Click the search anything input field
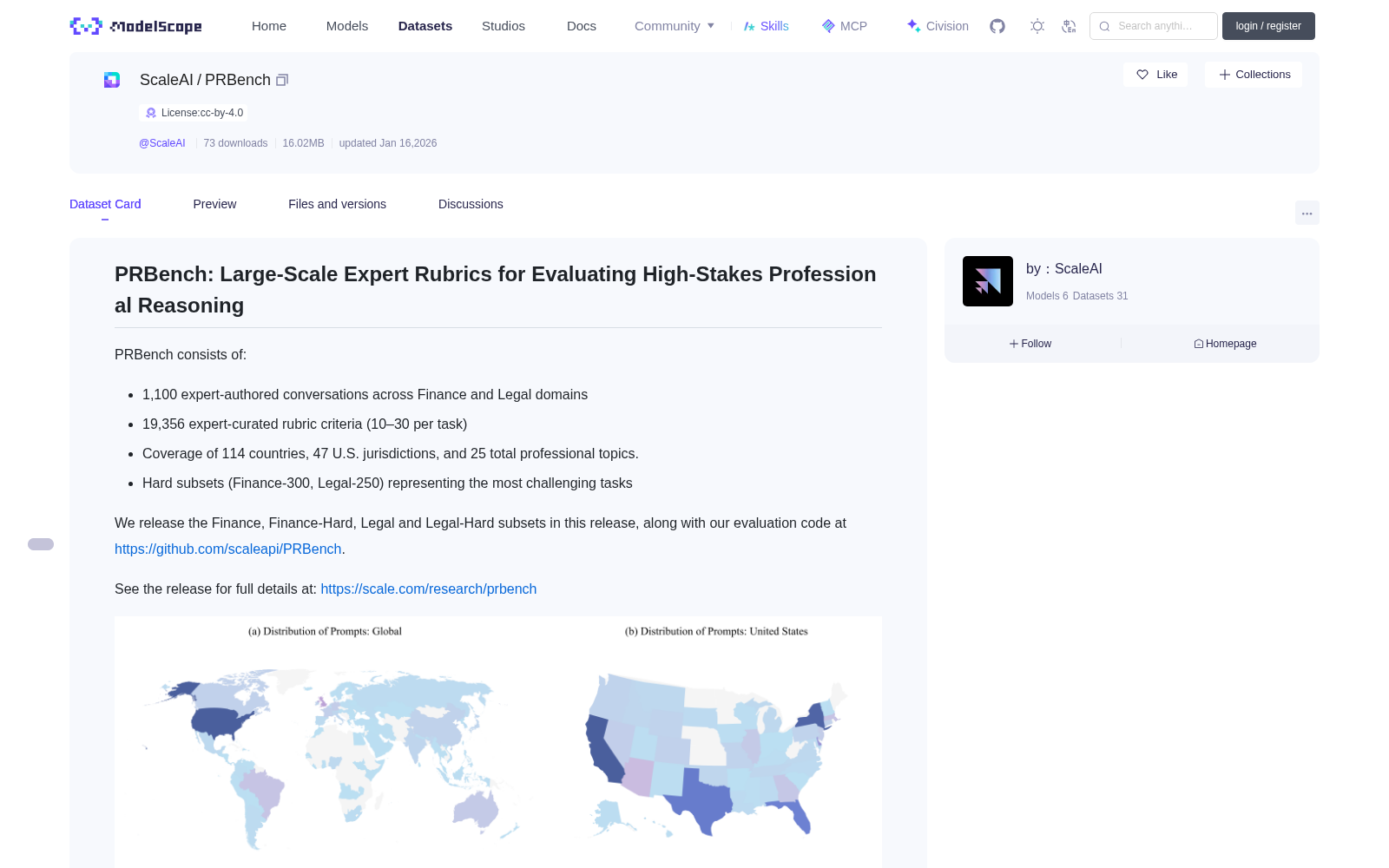Viewport: 1389px width, 868px height. pos(1154,26)
